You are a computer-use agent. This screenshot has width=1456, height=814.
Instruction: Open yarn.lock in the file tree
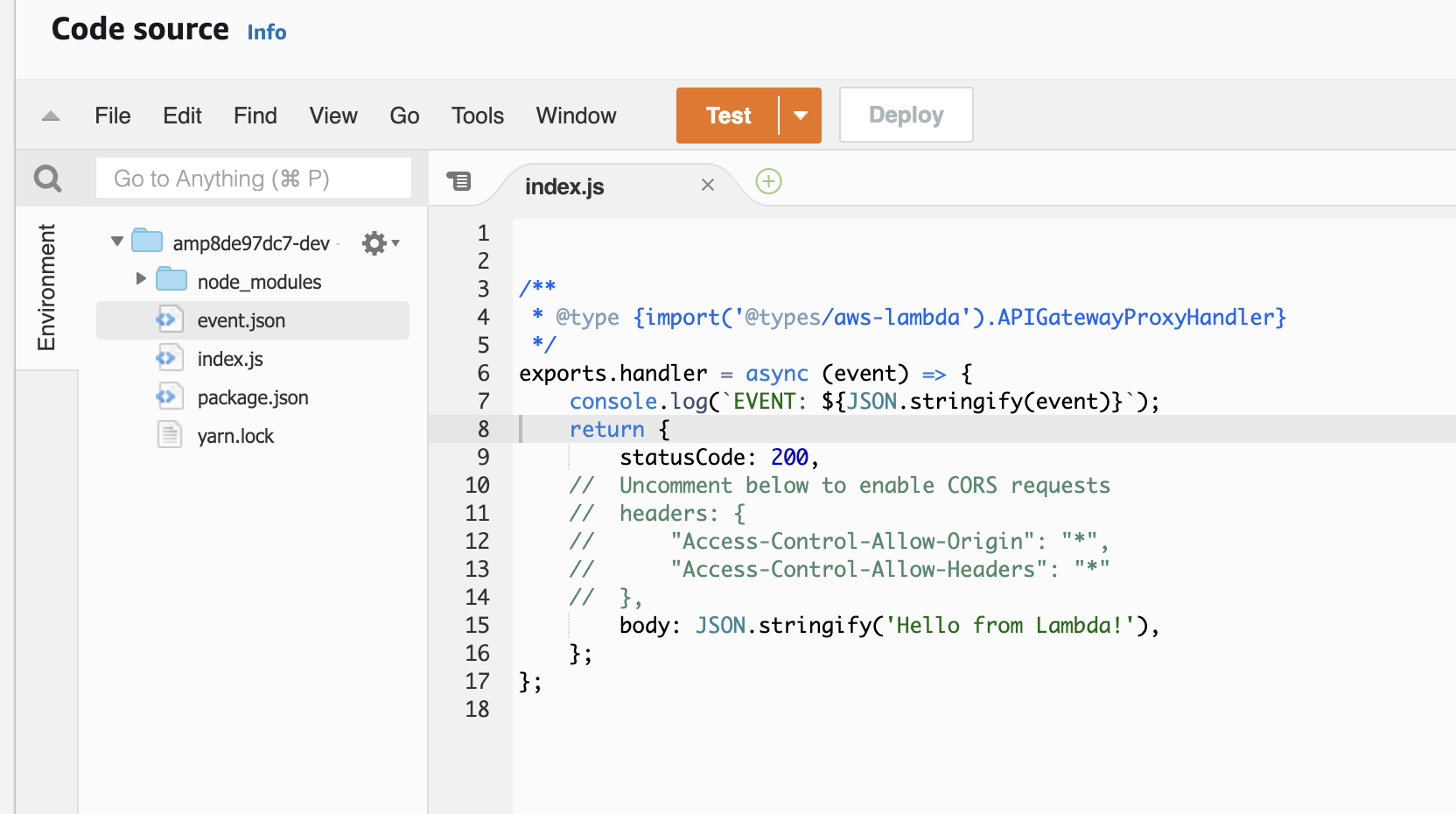click(235, 436)
